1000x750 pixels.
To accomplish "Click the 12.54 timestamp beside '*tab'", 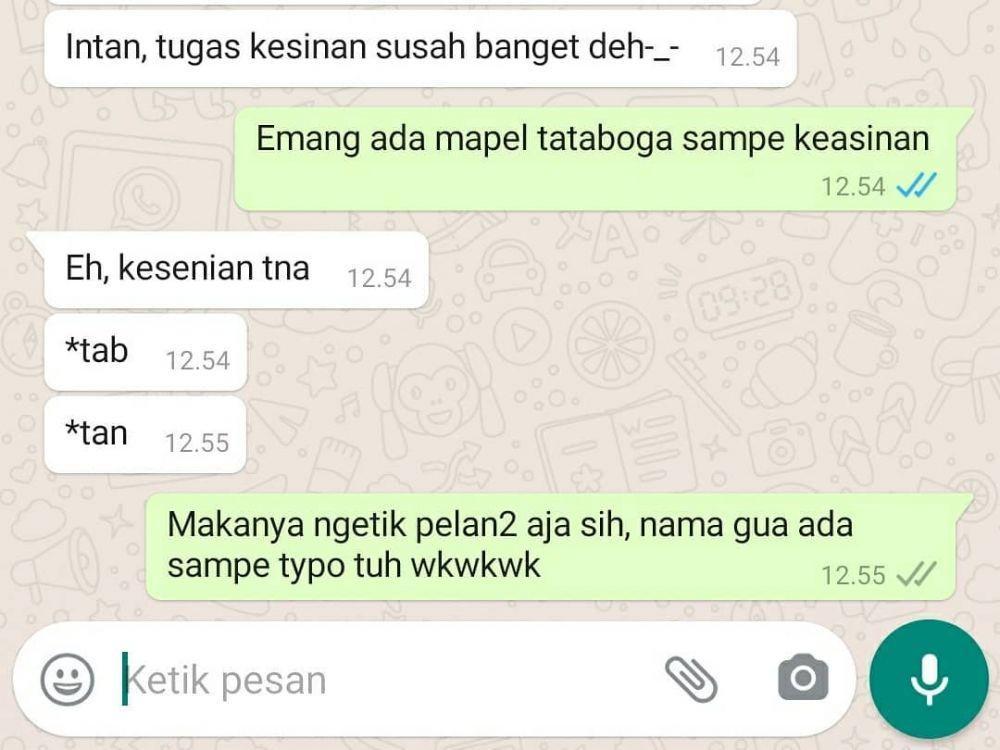I will pyautogui.click(x=198, y=361).
